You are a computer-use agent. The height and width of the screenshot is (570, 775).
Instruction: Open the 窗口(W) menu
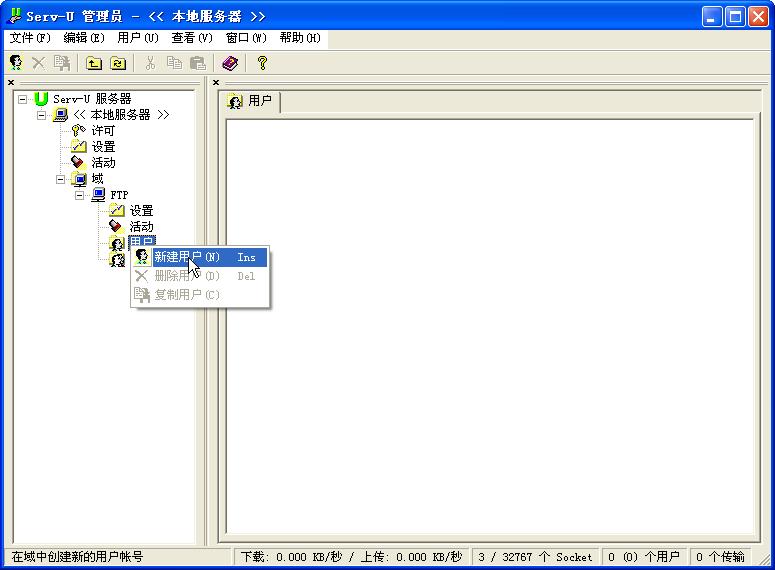click(246, 38)
